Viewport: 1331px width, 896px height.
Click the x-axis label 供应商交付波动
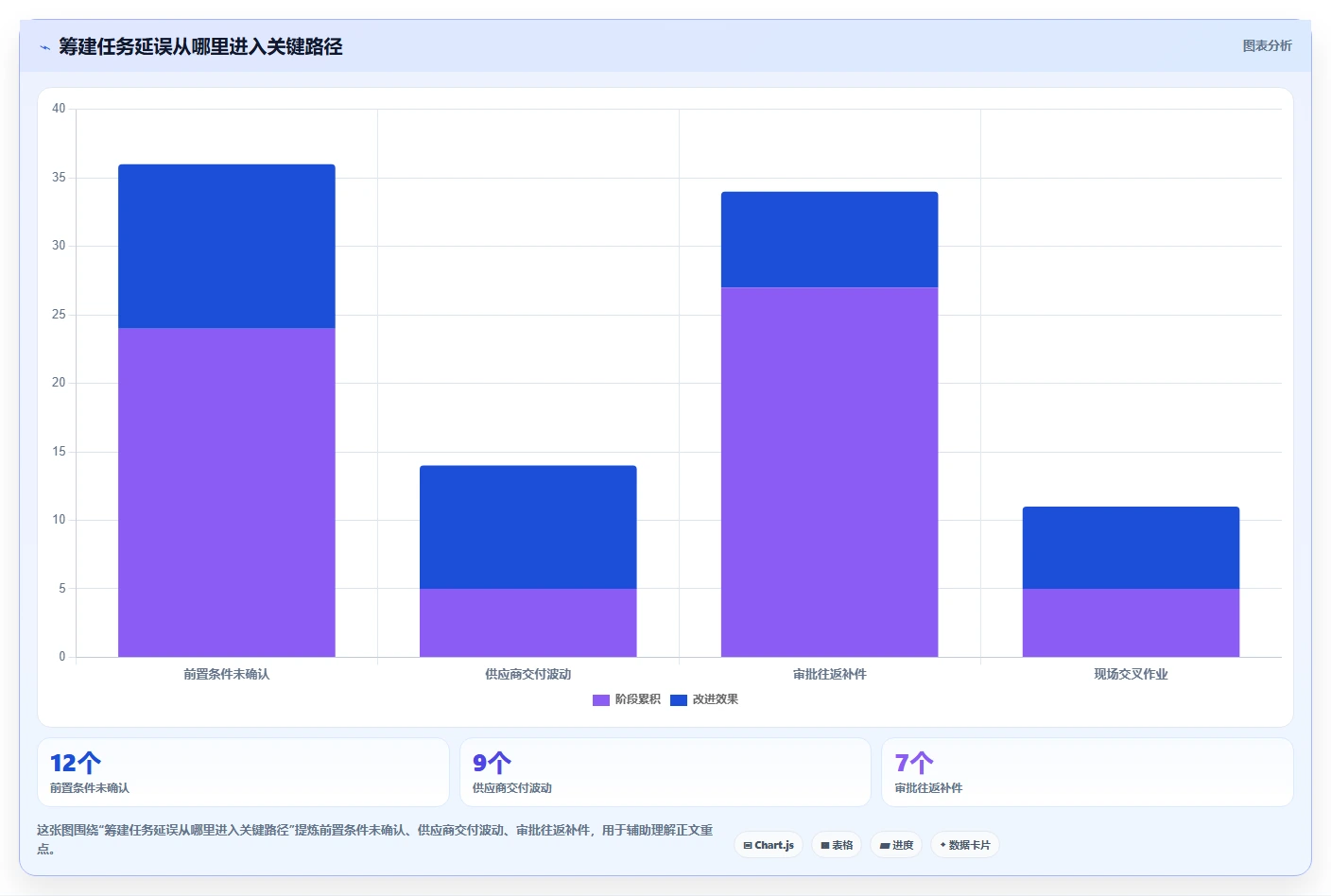click(528, 674)
